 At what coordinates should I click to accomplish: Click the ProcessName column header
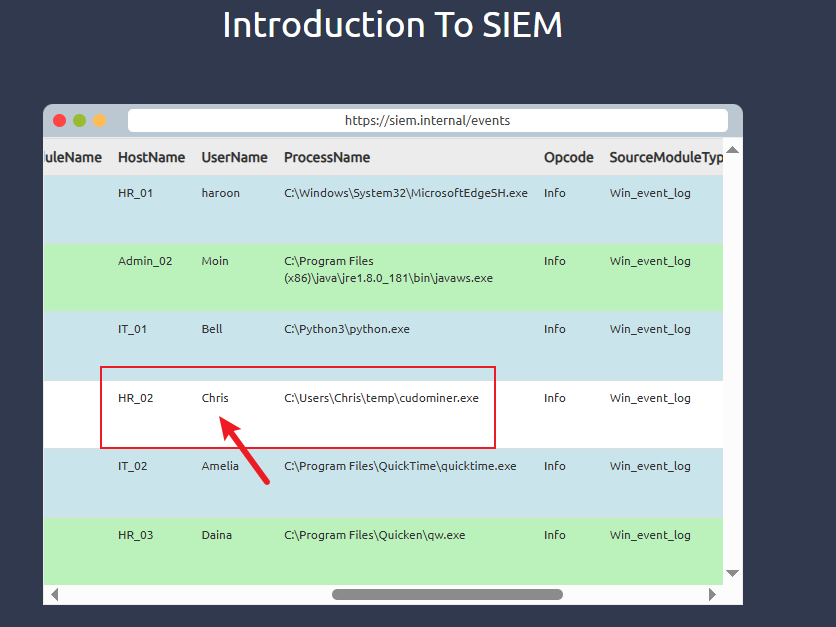(327, 157)
